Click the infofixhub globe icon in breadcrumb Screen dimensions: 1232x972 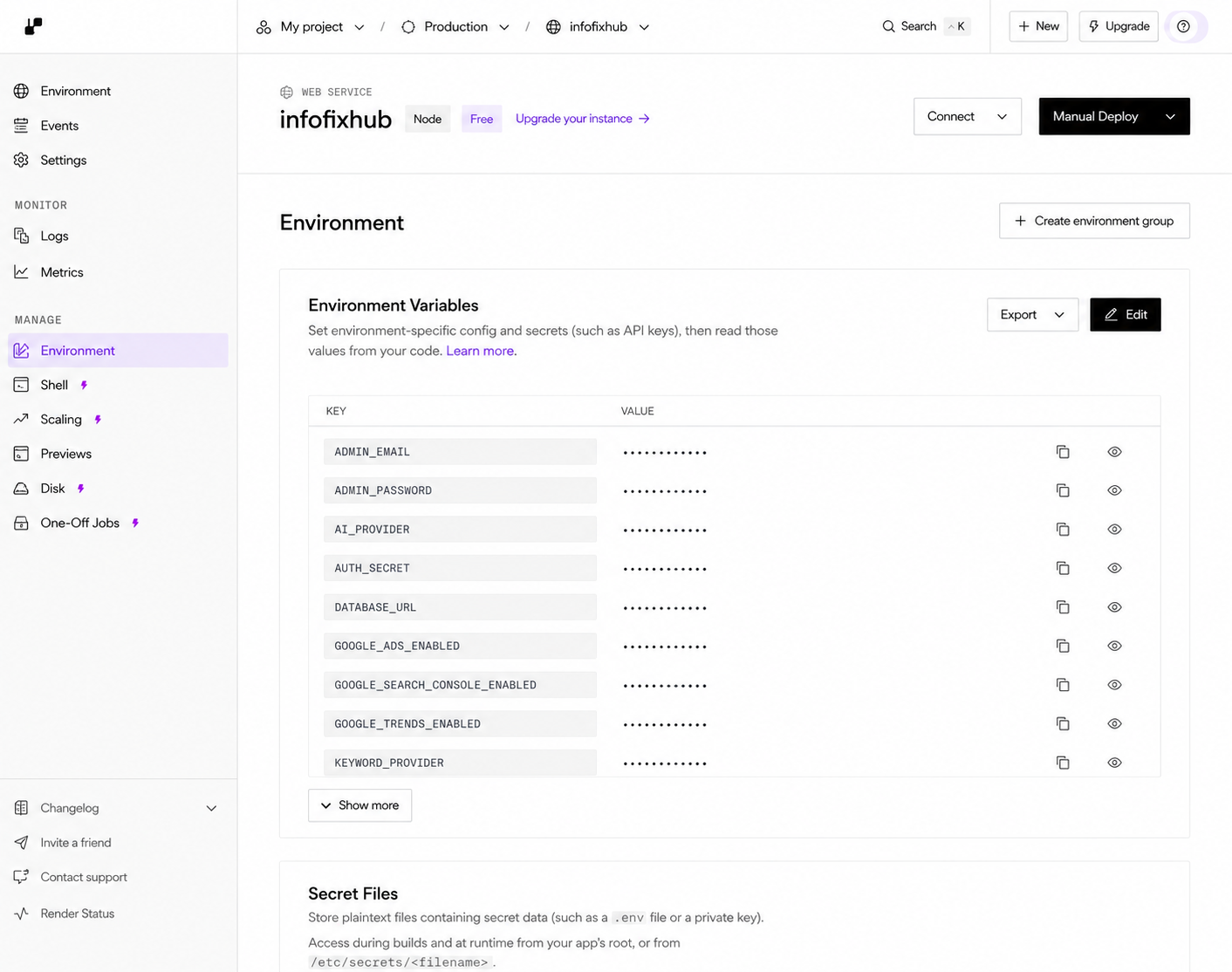coord(553,27)
